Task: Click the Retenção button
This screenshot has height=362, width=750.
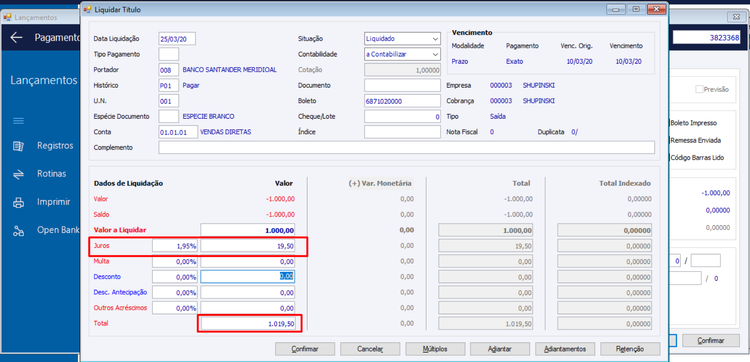Action: pos(630,349)
